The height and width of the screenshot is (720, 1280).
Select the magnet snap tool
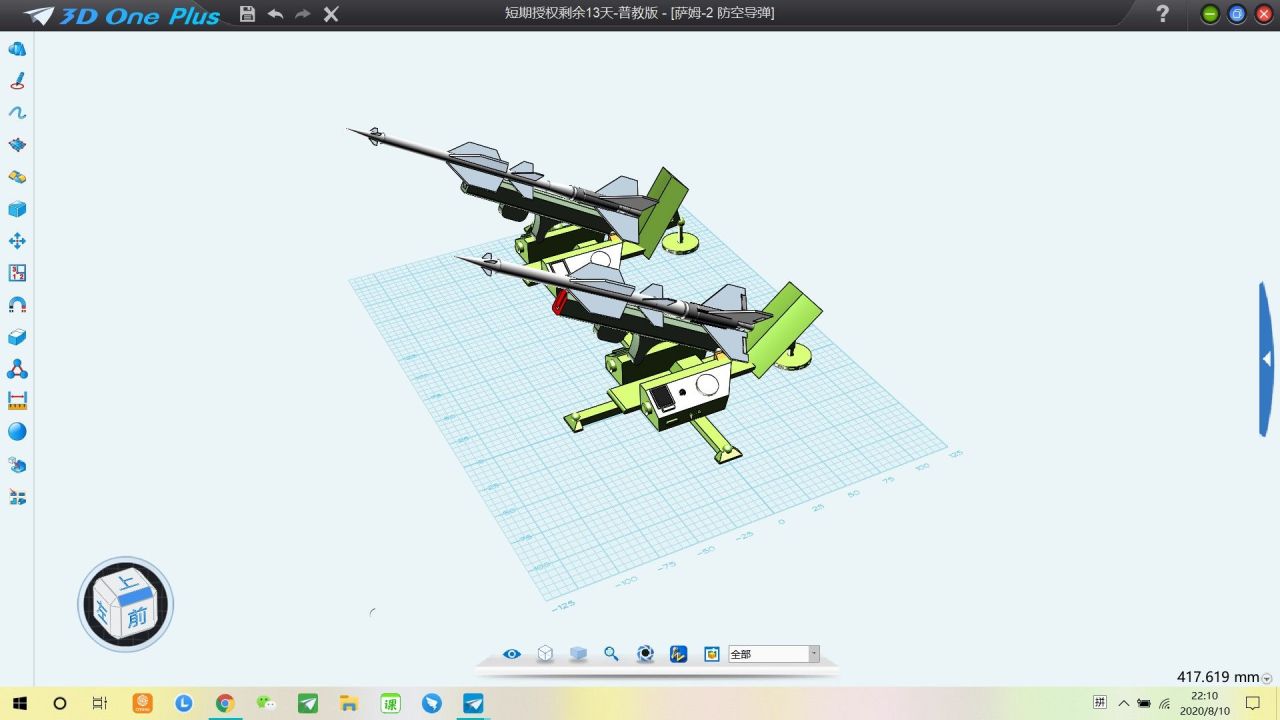(x=17, y=305)
